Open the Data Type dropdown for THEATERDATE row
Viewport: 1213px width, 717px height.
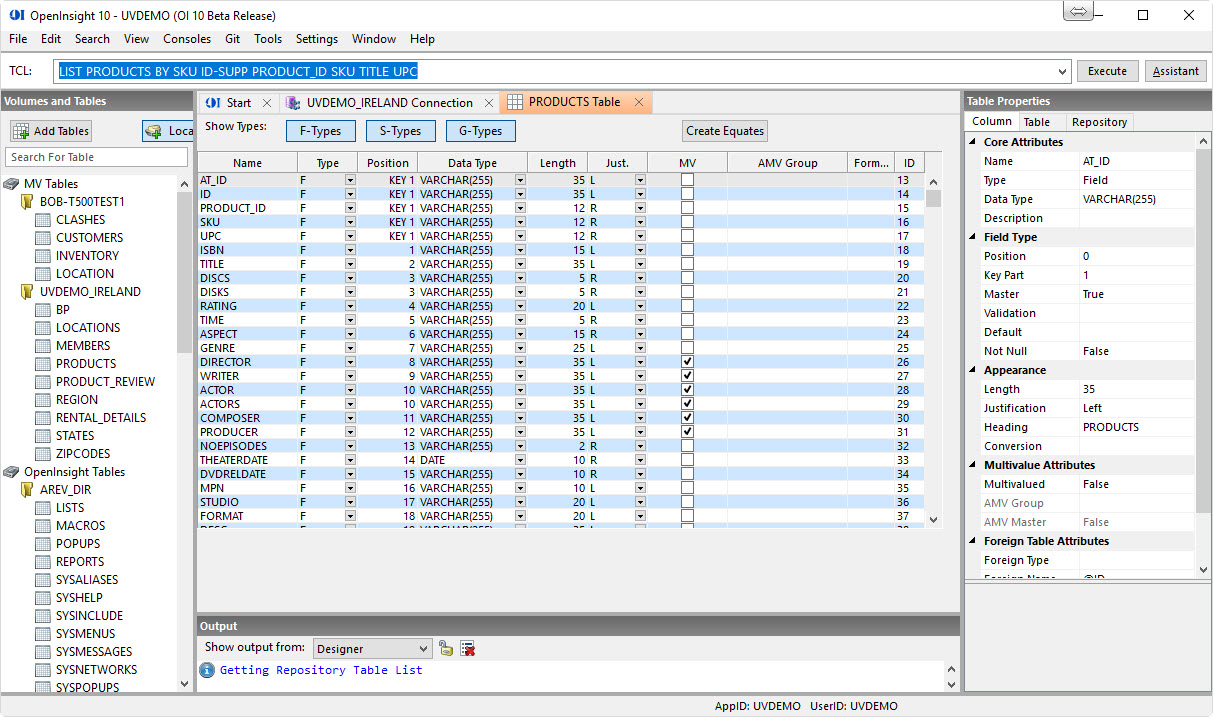(520, 460)
